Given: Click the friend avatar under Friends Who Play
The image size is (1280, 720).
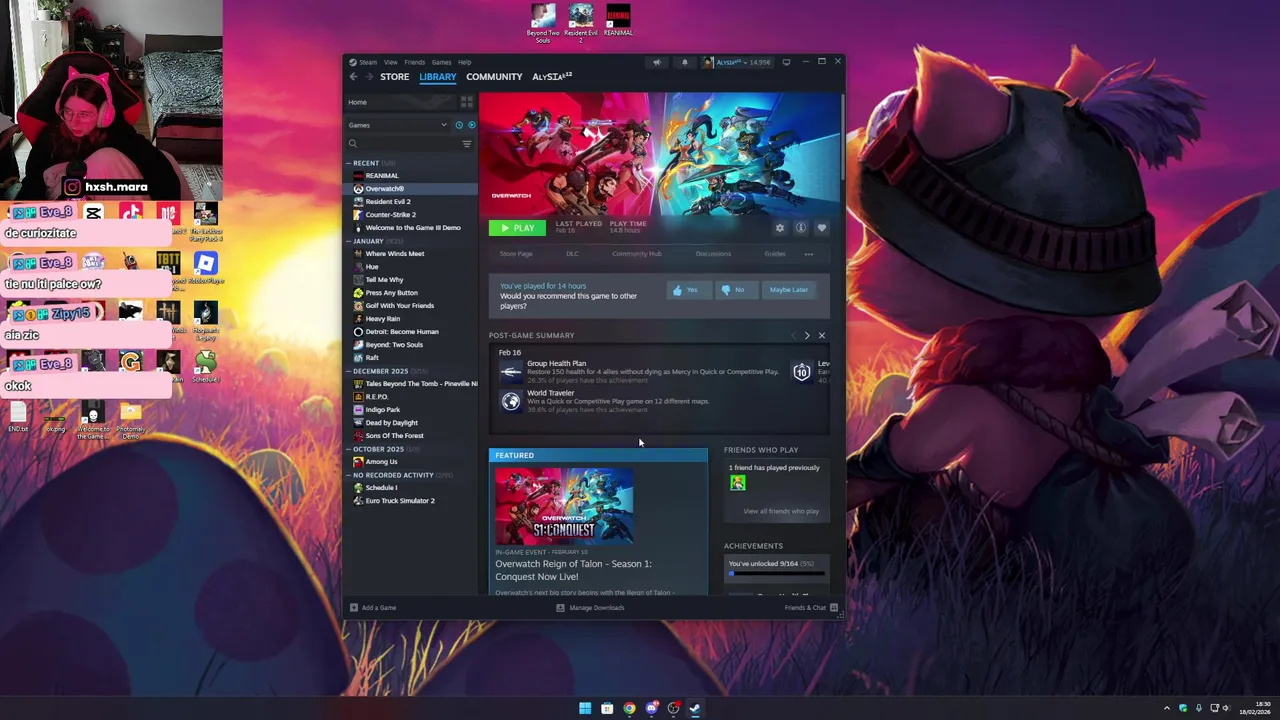Looking at the screenshot, I should pyautogui.click(x=737, y=483).
